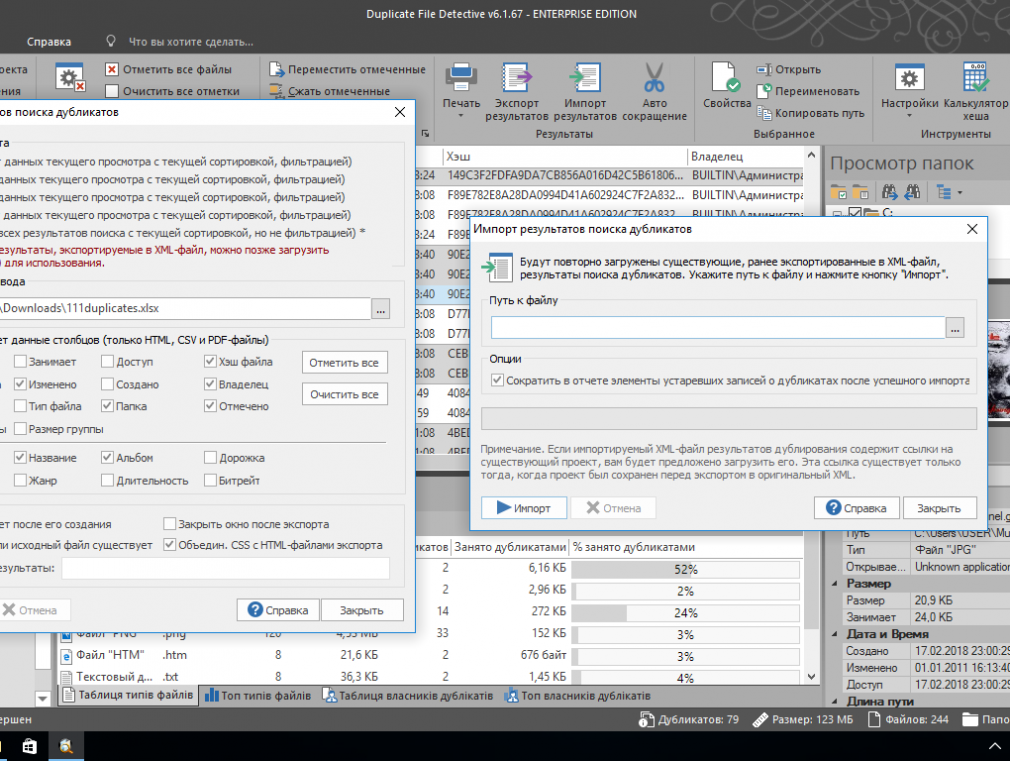The width and height of the screenshot is (1010, 761).
Task: Toggle the Создано column checkbox
Action: pos(108,384)
